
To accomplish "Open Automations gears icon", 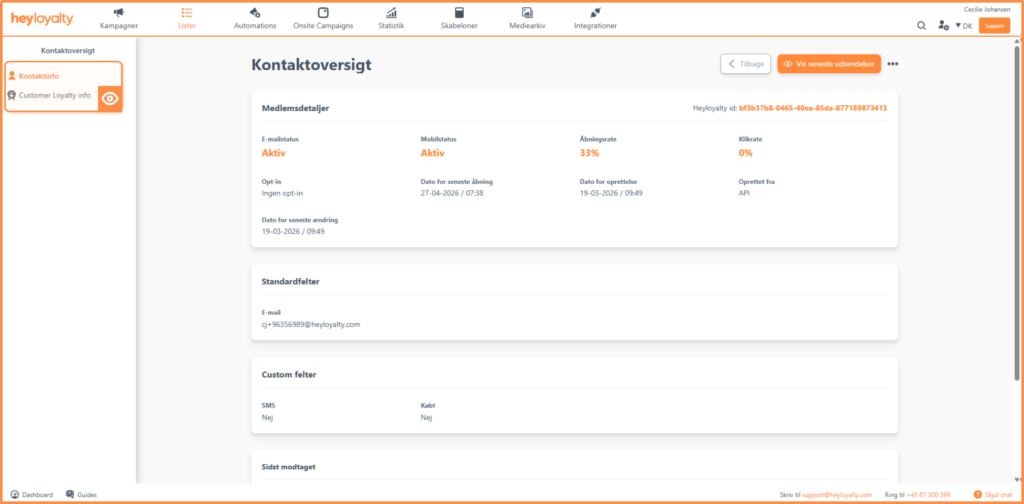I will point(255,12).
